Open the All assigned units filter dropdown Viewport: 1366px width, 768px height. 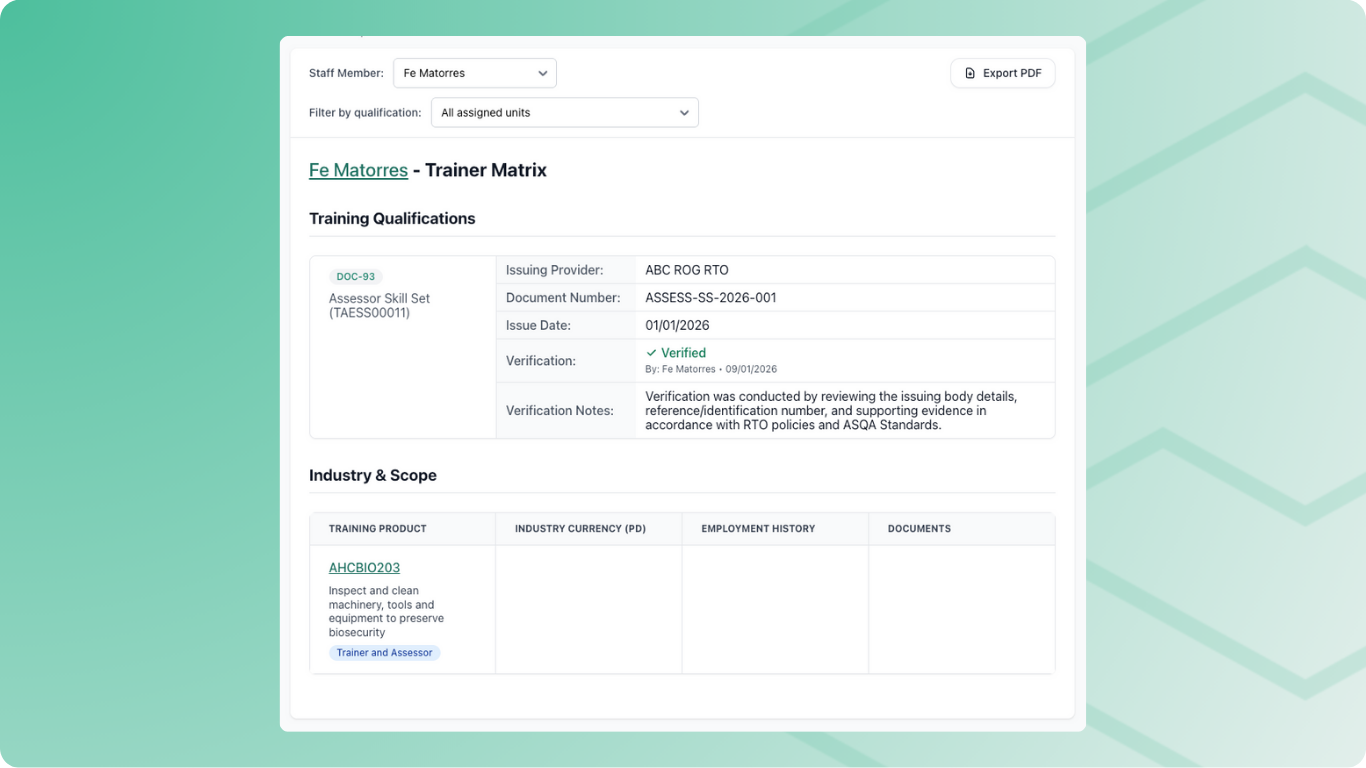(x=564, y=112)
